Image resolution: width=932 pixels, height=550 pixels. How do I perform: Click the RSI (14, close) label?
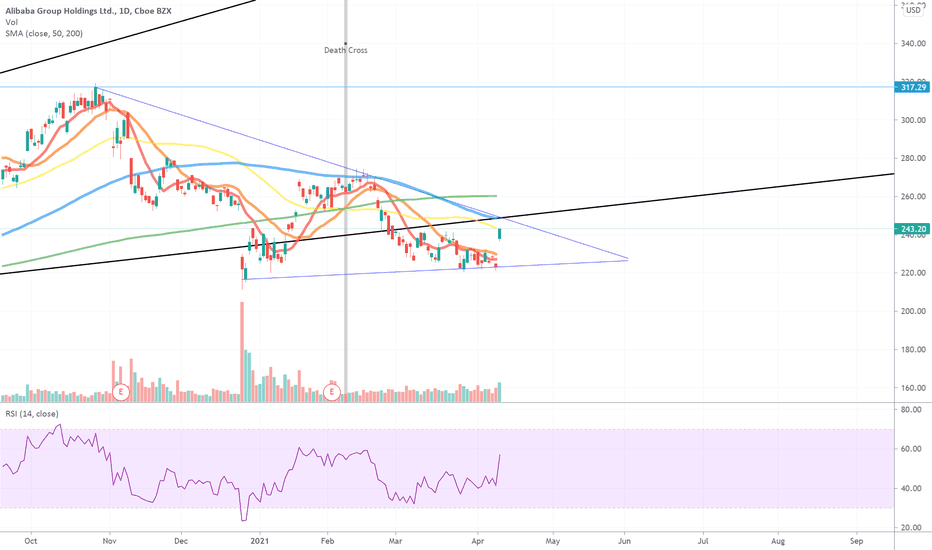coord(32,414)
